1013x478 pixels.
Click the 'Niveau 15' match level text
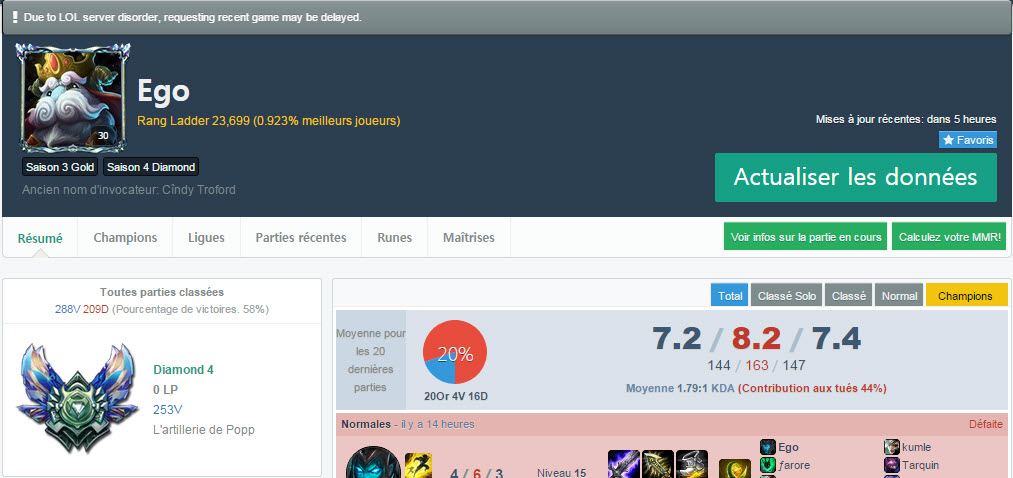[561, 473]
